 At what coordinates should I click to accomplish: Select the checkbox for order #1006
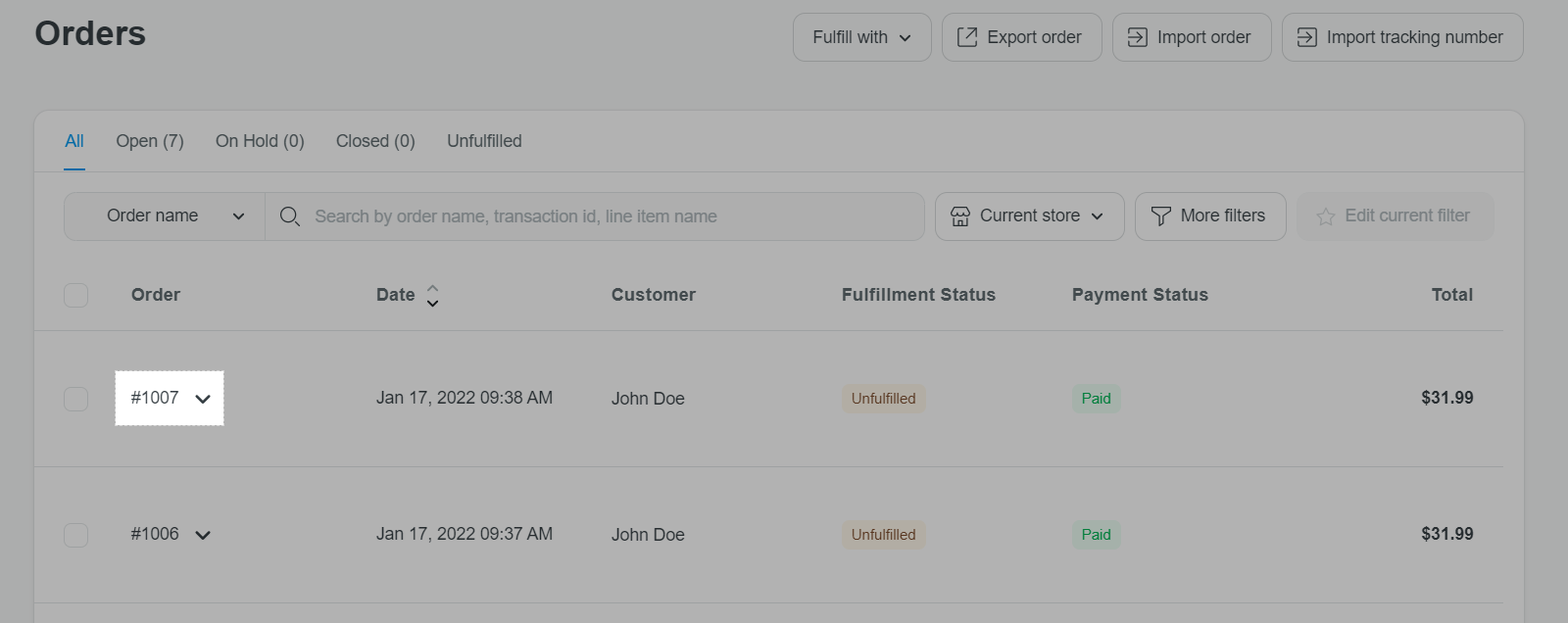tap(75, 535)
